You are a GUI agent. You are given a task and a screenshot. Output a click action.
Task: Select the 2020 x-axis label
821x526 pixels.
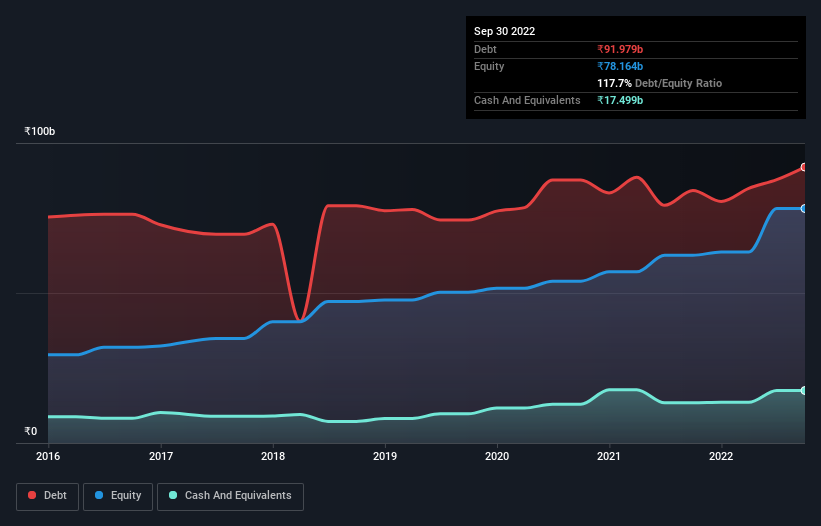pos(497,456)
